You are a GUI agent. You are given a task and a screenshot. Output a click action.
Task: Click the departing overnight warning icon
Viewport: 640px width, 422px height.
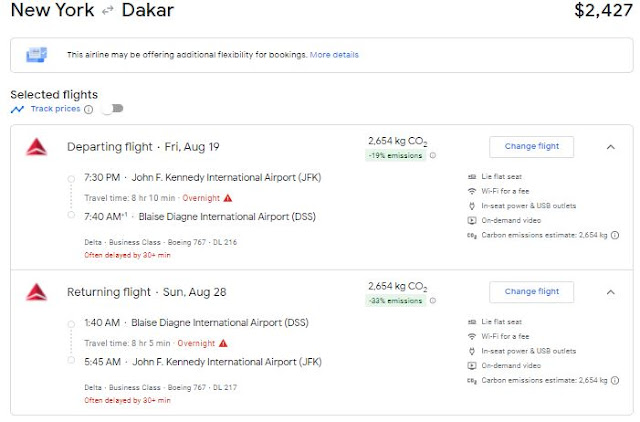coord(228,198)
